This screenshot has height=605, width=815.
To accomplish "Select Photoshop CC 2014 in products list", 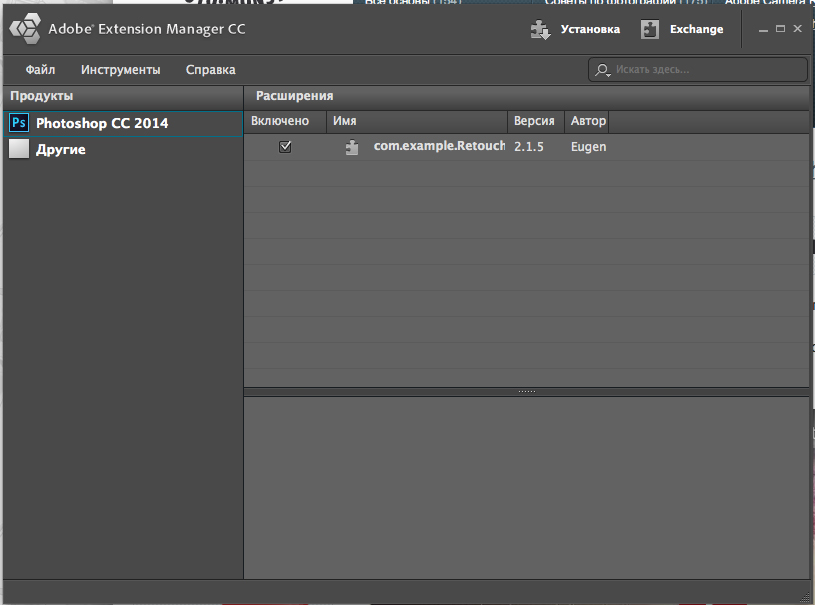I will pyautogui.click(x=123, y=124).
